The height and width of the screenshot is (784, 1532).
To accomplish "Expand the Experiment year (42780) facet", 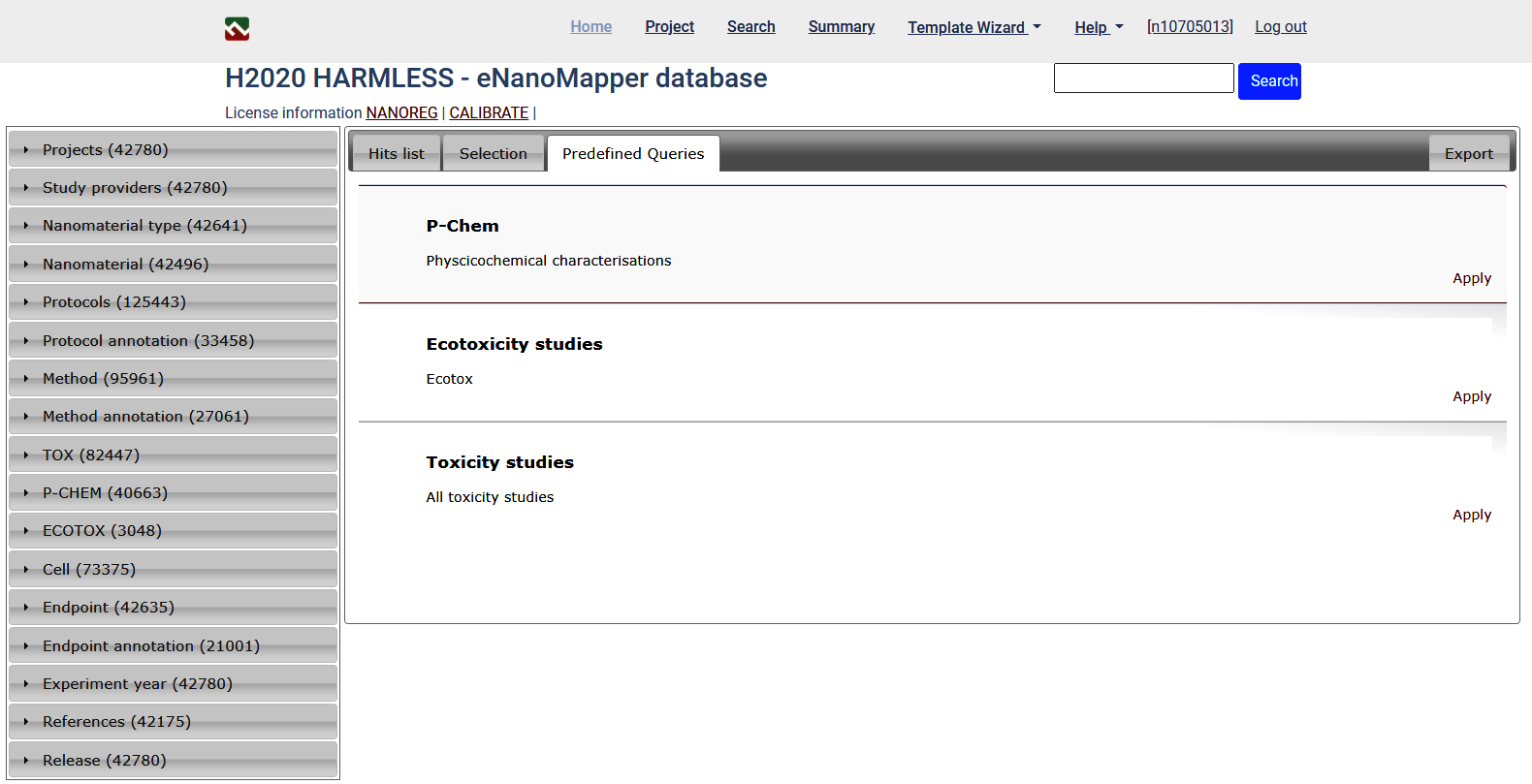I will coord(174,684).
